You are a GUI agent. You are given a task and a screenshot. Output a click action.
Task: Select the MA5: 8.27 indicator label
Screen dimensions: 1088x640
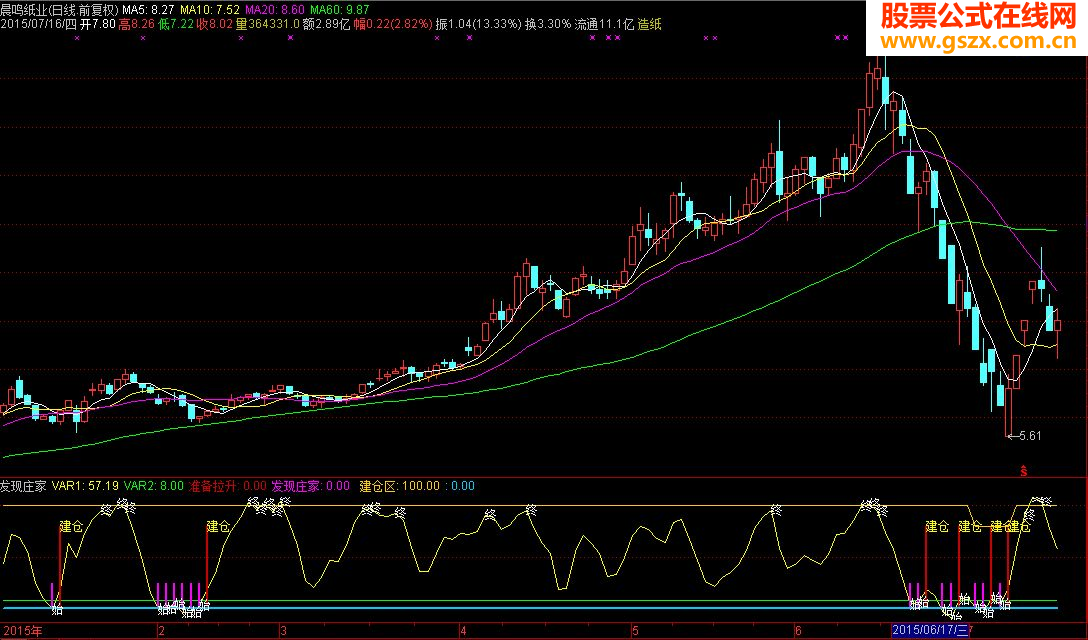[148, 10]
